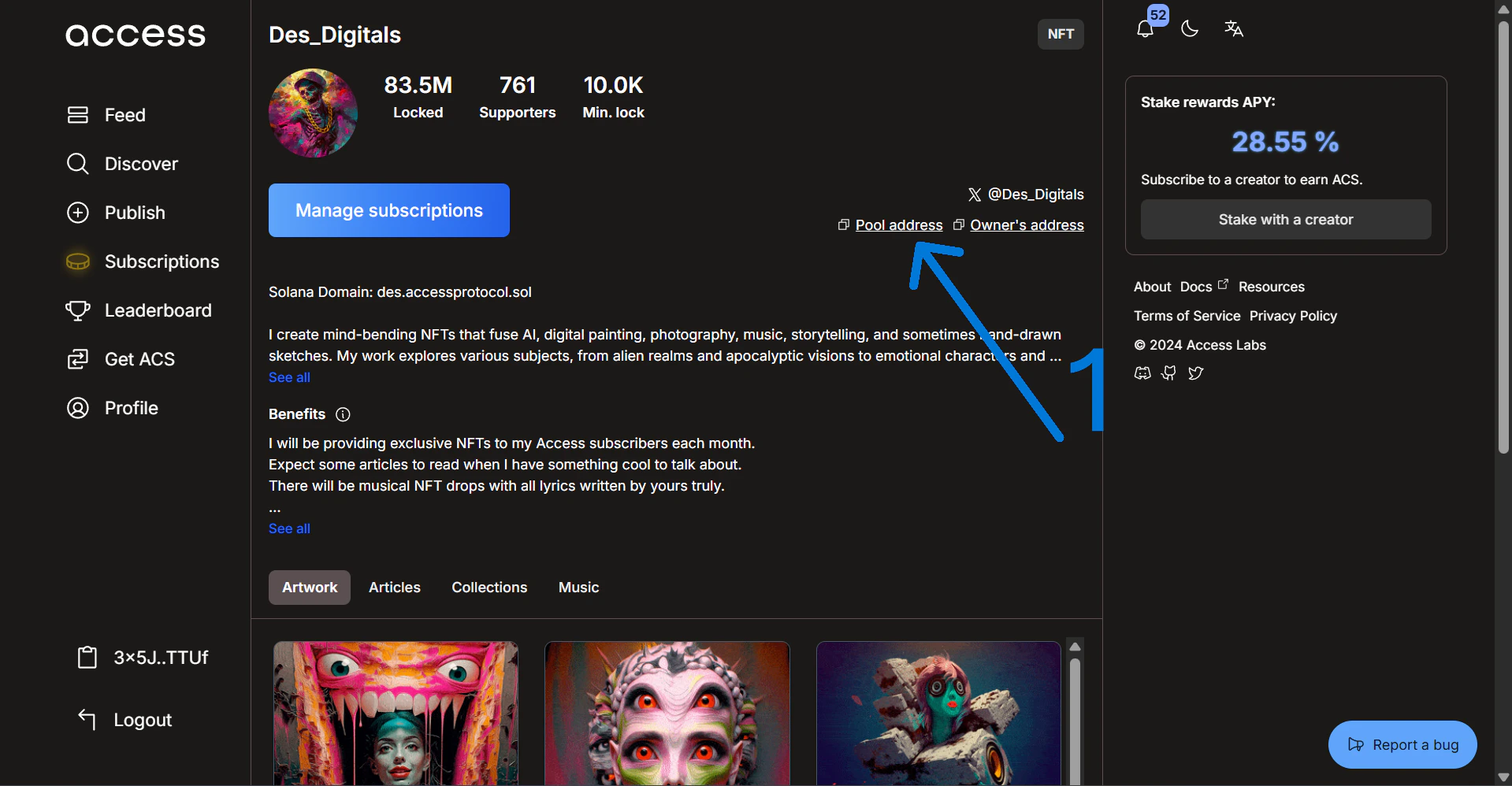Open Privacy Policy link
Image resolution: width=1512 pixels, height=786 pixels.
[1293, 316]
